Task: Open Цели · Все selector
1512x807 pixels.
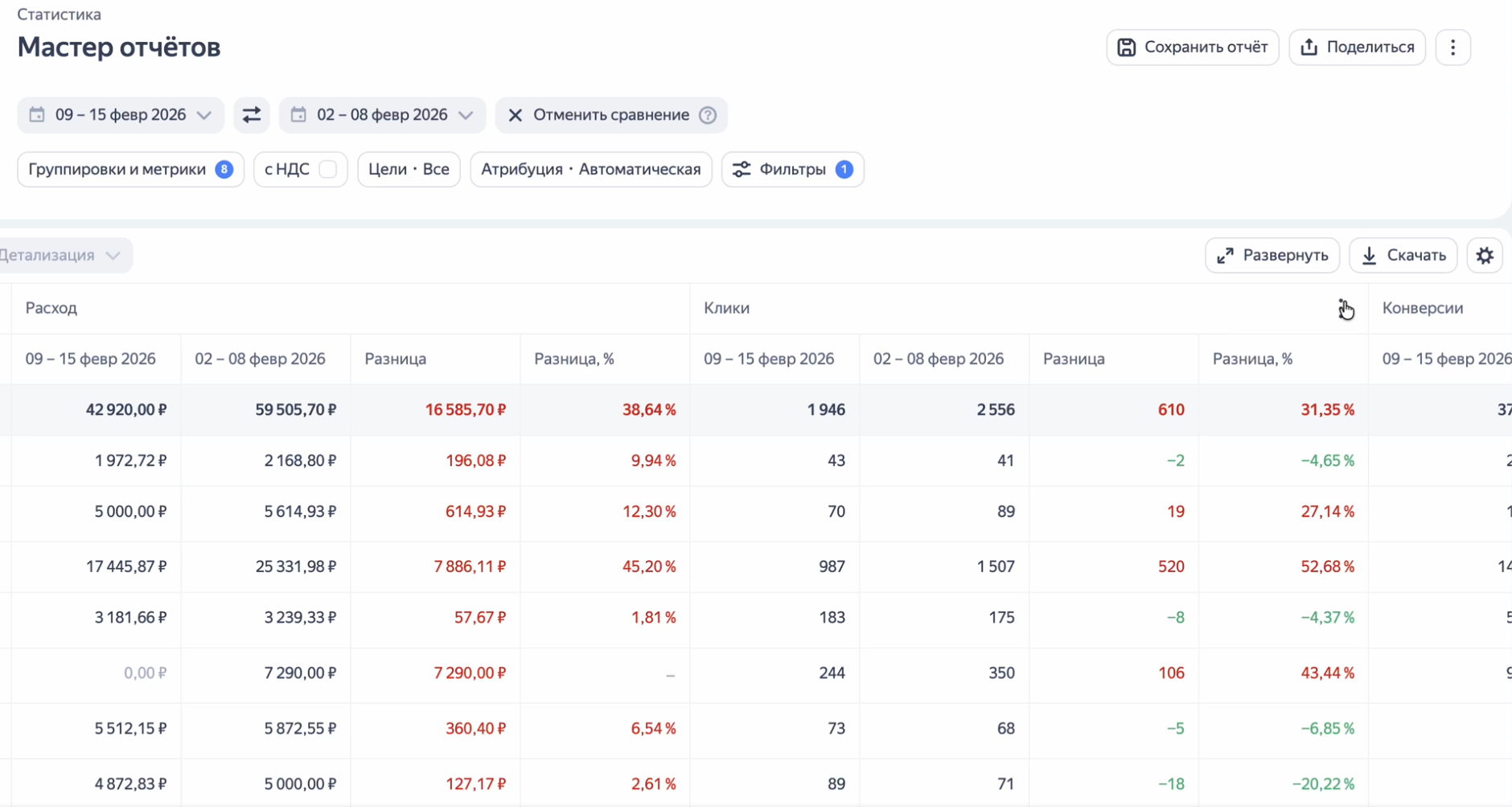Action: [409, 170]
